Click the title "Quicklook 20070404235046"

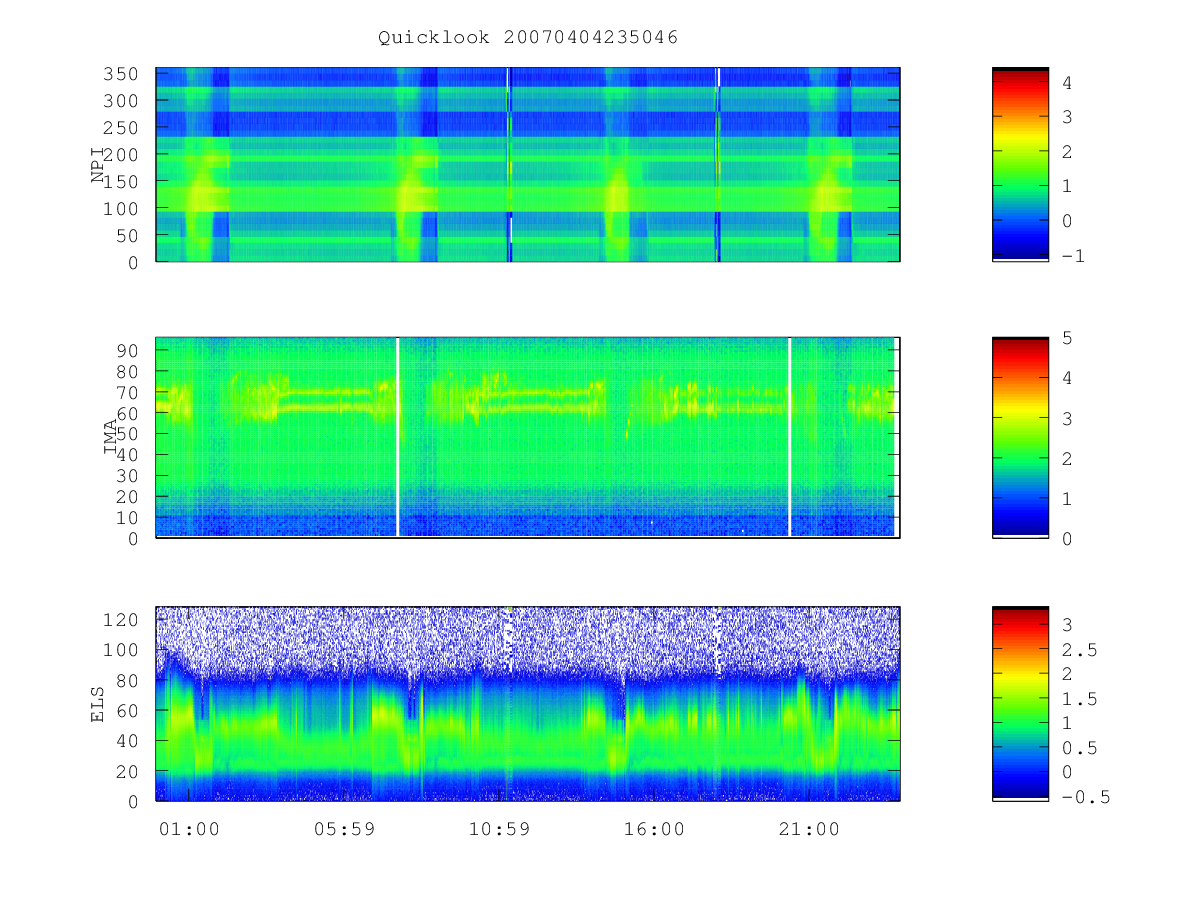pyautogui.click(x=528, y=38)
